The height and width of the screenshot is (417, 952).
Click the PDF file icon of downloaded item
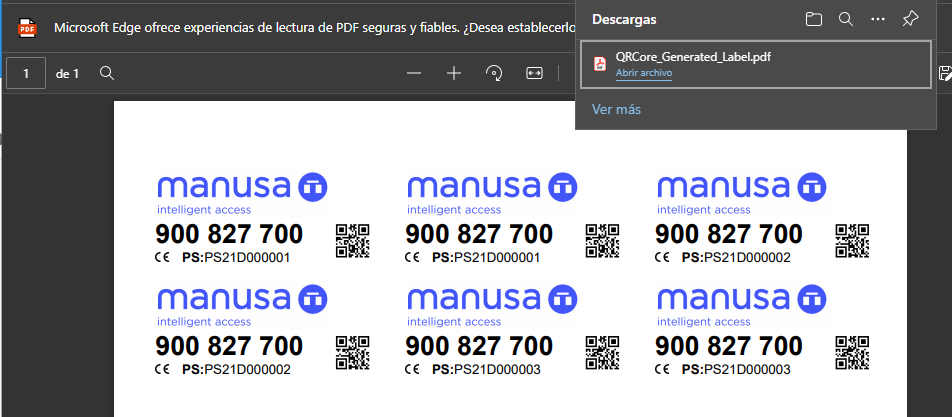600,64
